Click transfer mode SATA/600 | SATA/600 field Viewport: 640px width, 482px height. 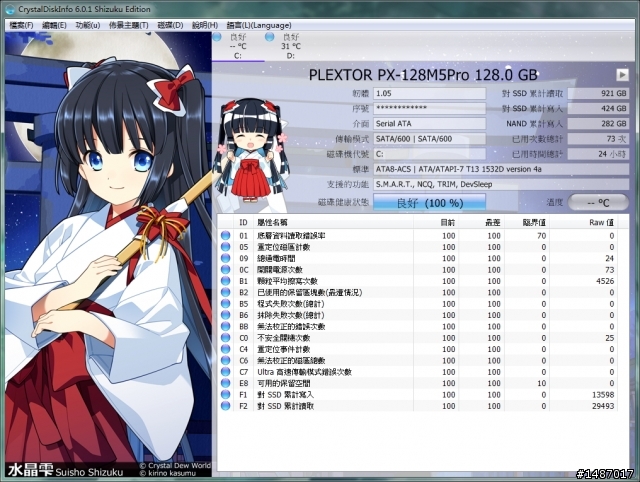click(430, 139)
